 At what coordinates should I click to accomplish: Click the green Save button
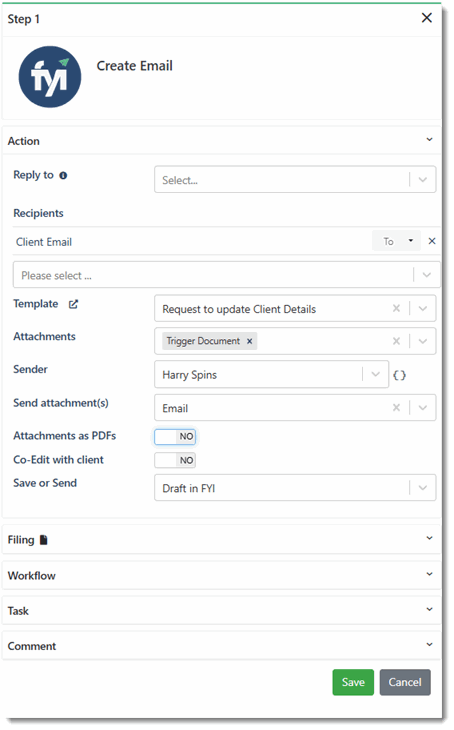click(x=353, y=682)
